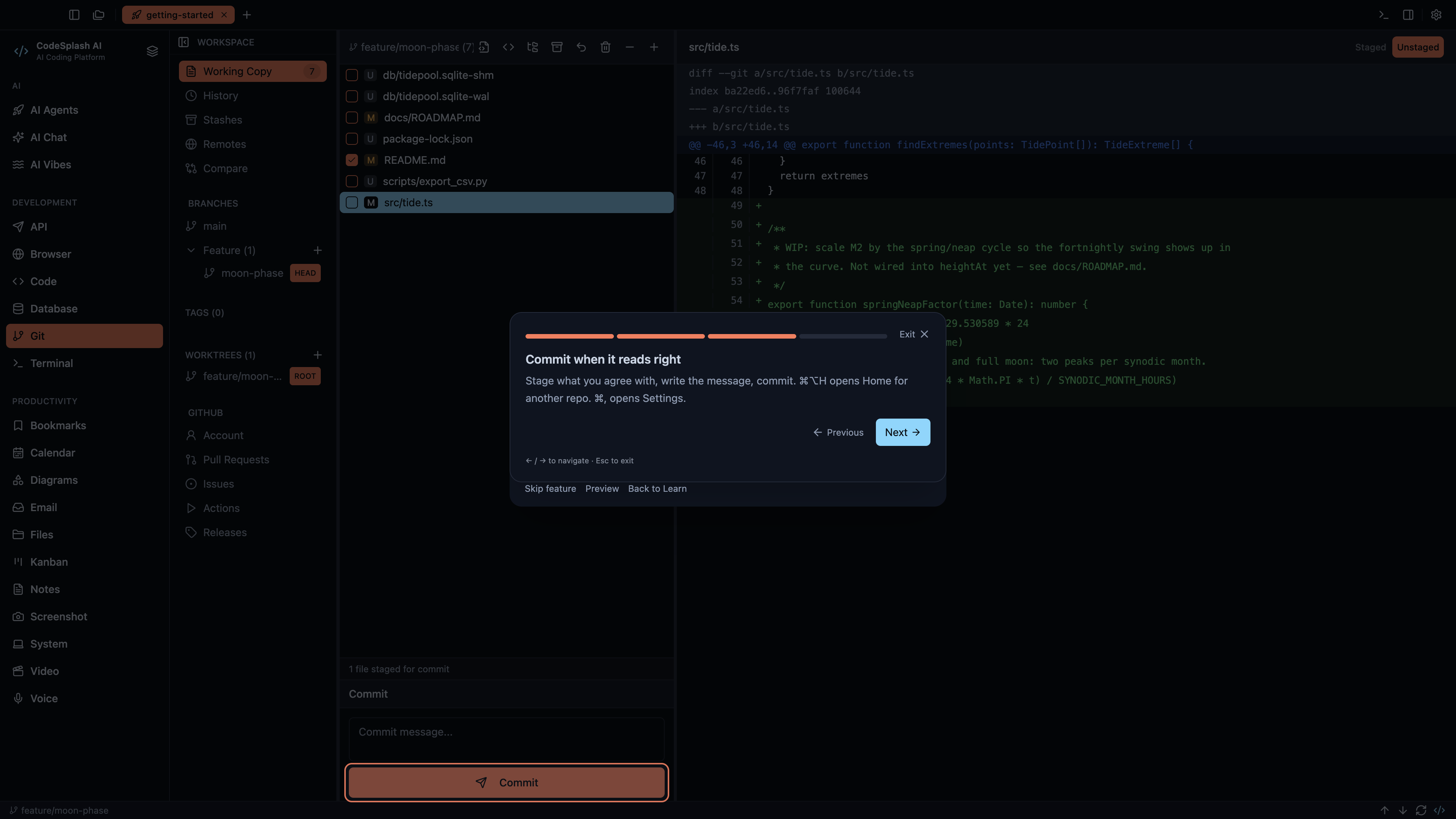Add a new worktree with plus icon

pos(318,355)
